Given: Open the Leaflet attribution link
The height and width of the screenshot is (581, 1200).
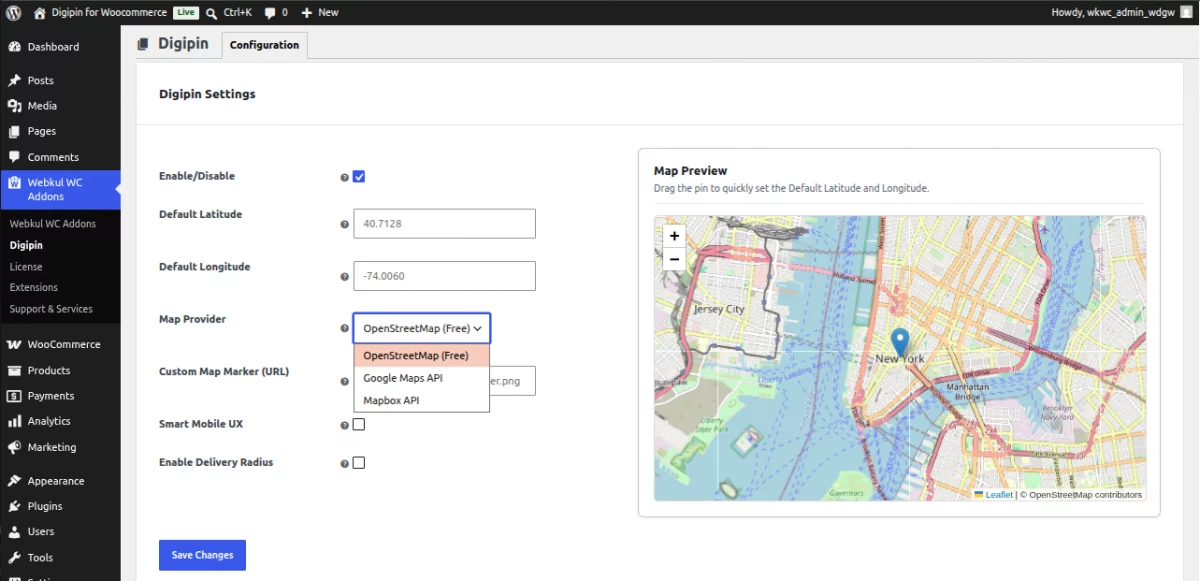Looking at the screenshot, I should [x=999, y=495].
